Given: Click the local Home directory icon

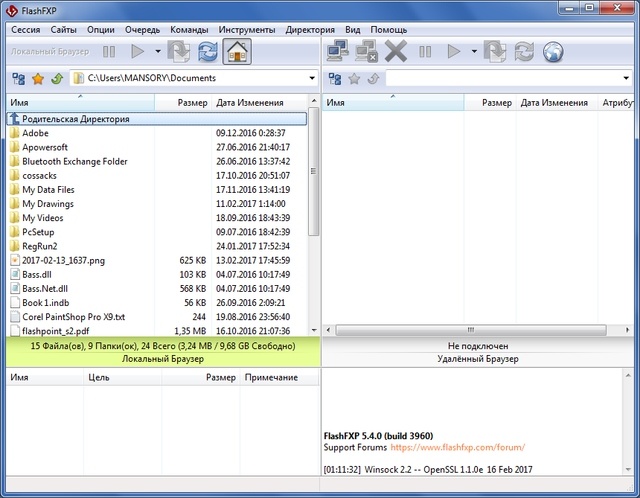Looking at the screenshot, I should point(237,51).
